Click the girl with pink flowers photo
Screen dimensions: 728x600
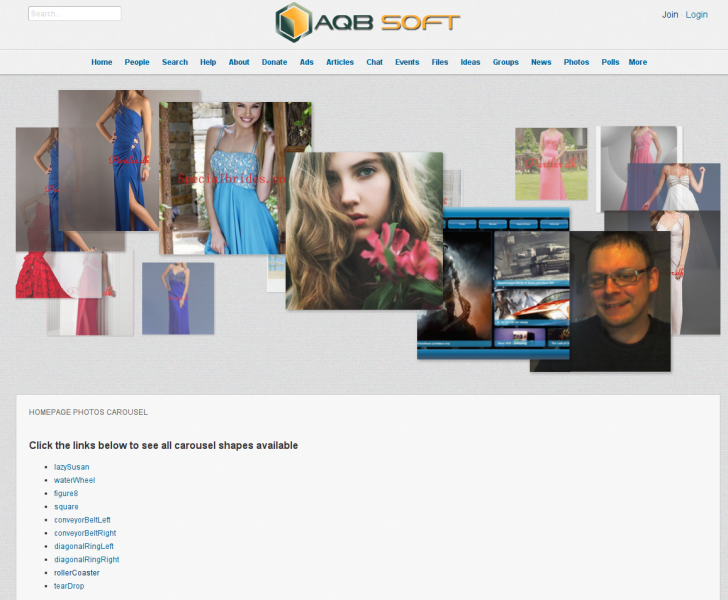(x=363, y=230)
